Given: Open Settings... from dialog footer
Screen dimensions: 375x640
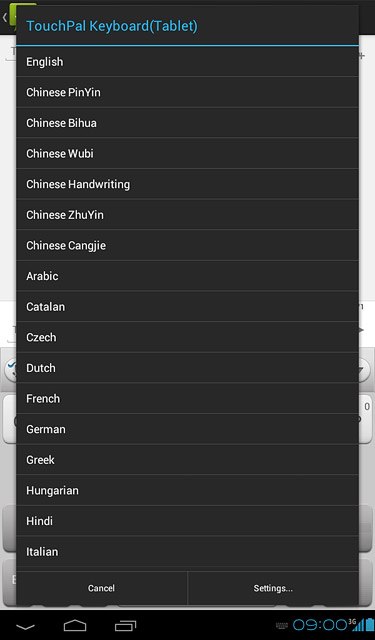Looking at the screenshot, I should (273, 588).
